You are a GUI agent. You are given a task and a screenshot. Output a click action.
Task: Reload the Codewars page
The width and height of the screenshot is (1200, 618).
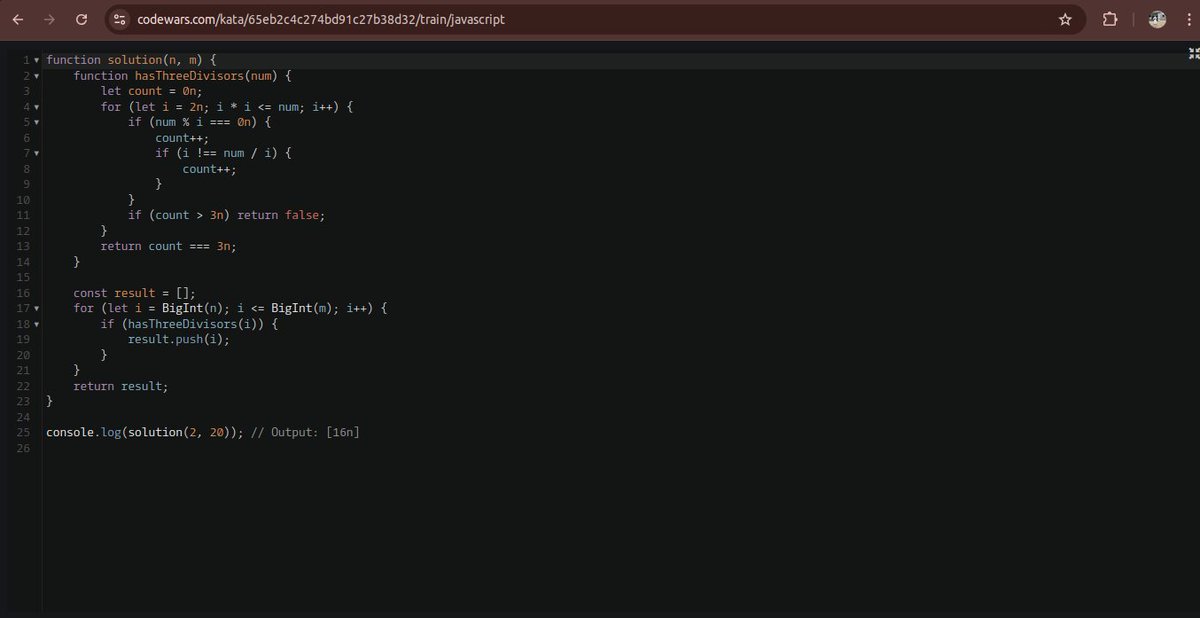(83, 19)
